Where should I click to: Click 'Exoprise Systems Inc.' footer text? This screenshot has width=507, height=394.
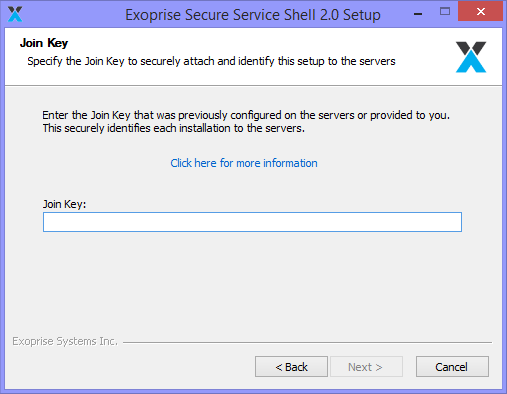point(65,341)
